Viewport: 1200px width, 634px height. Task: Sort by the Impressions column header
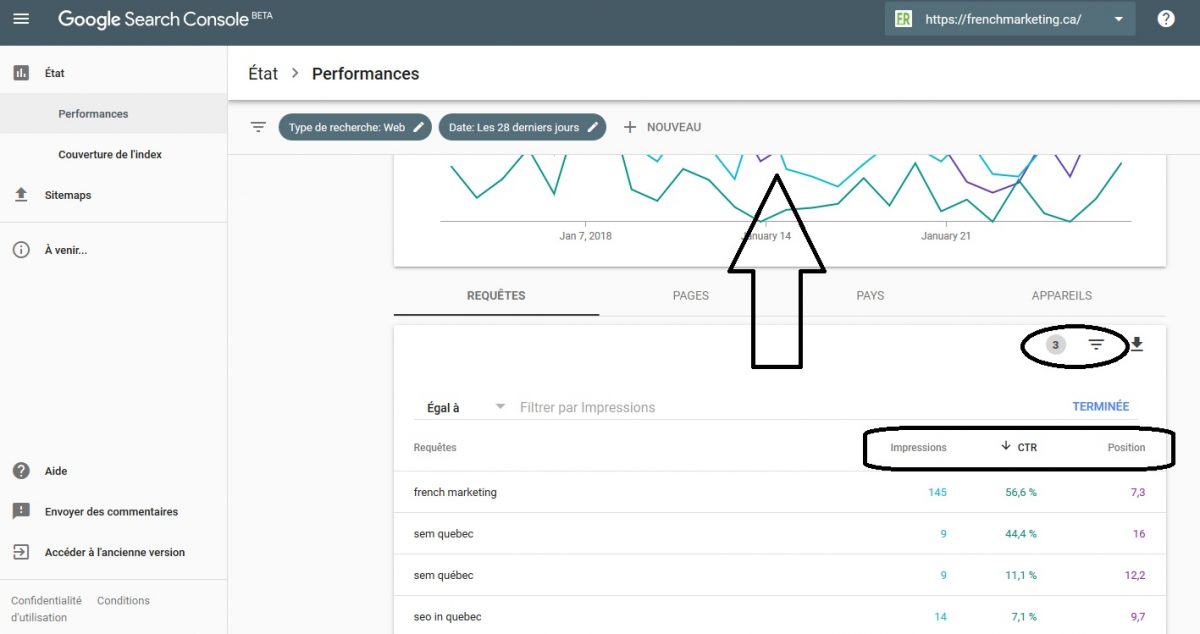(x=918, y=447)
